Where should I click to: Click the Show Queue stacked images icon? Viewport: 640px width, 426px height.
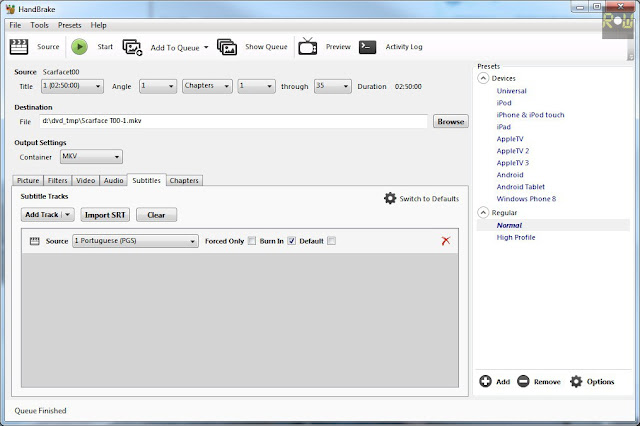[x=227, y=47]
